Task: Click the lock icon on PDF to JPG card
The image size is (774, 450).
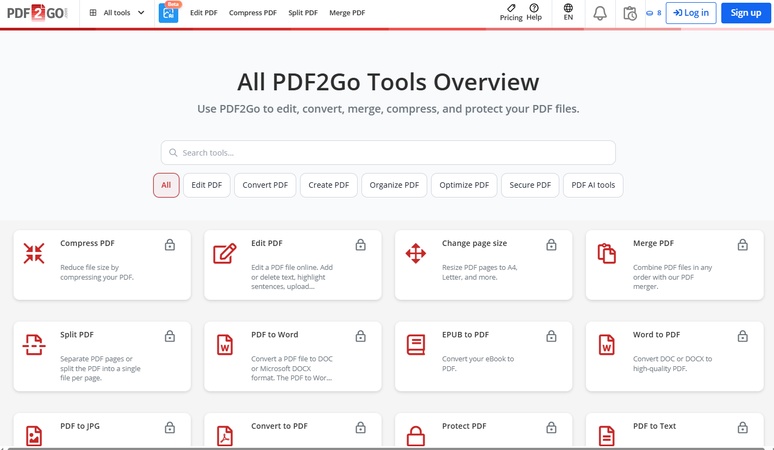Action: click(170, 428)
